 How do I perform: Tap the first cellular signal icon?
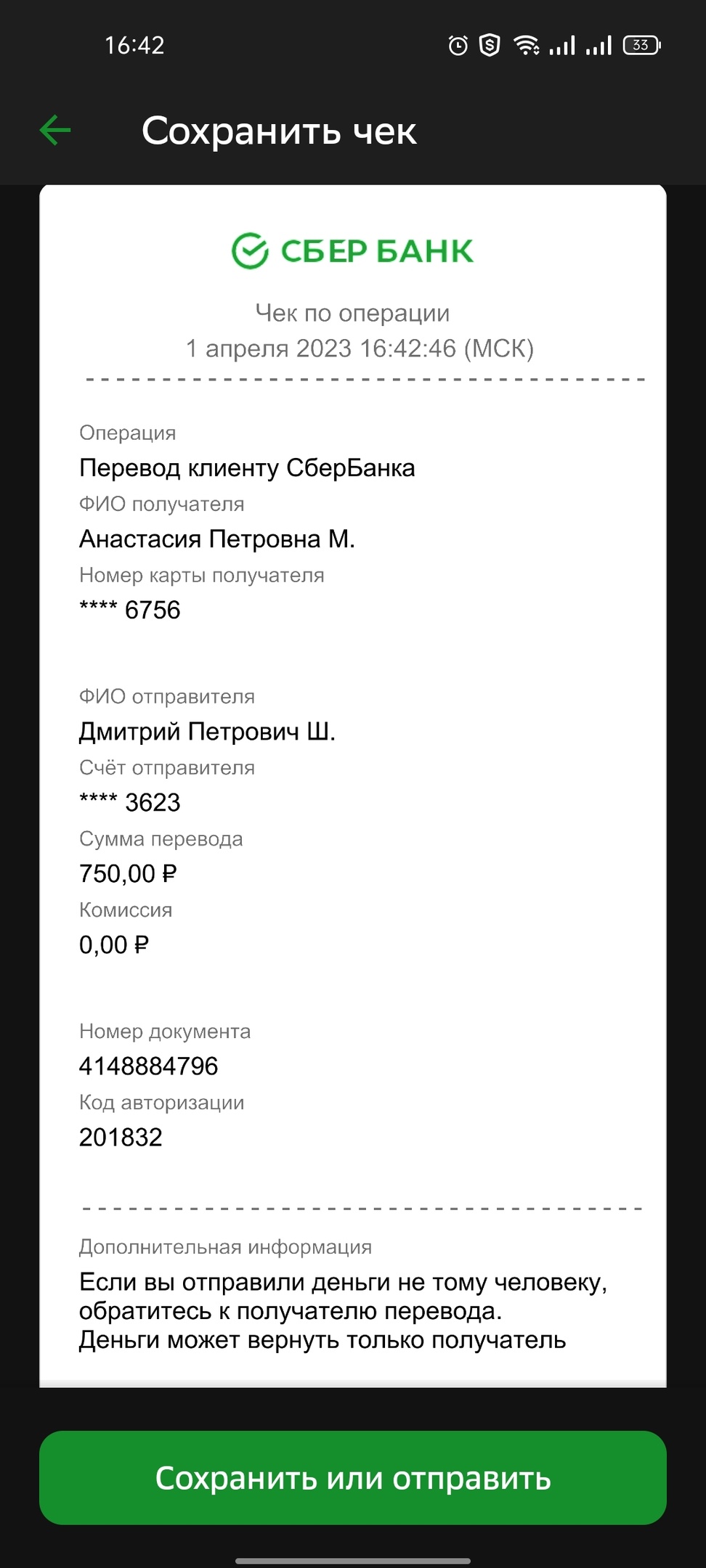point(562,46)
